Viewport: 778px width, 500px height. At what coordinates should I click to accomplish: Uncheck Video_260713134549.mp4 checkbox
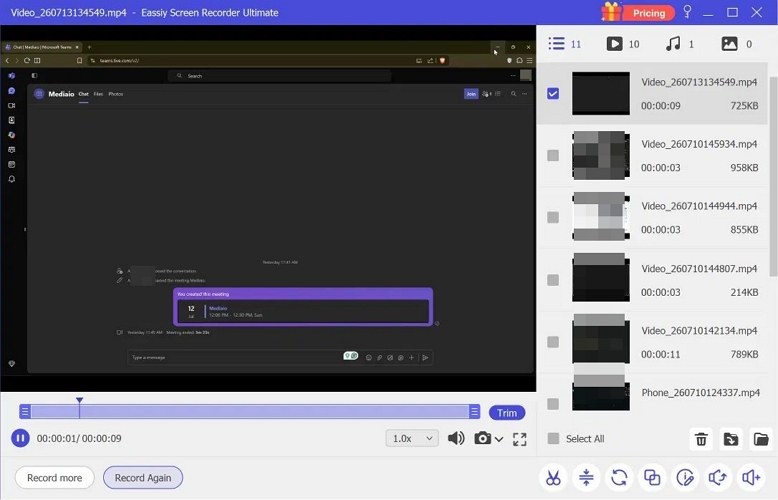coord(553,93)
